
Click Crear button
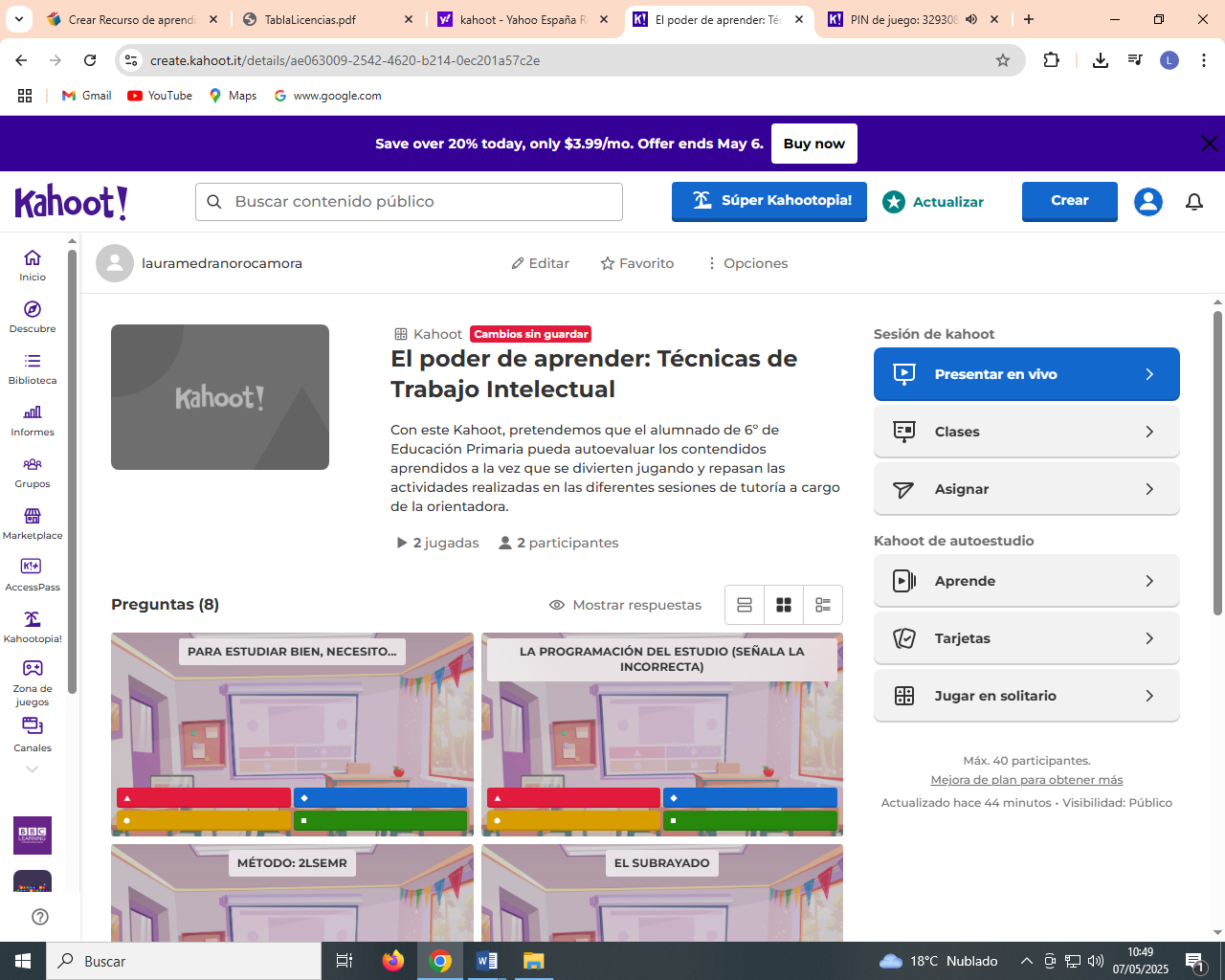(x=1070, y=201)
